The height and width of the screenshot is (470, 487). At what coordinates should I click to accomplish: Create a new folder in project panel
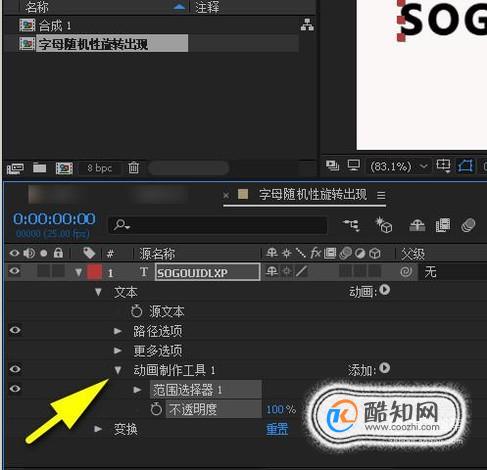[40, 168]
